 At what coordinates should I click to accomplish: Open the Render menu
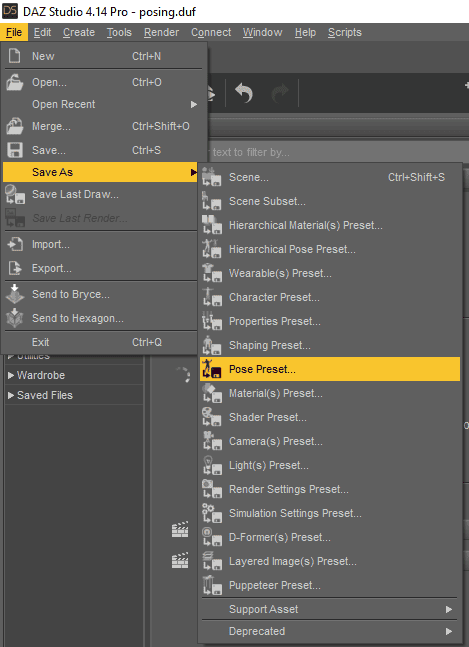(161, 32)
